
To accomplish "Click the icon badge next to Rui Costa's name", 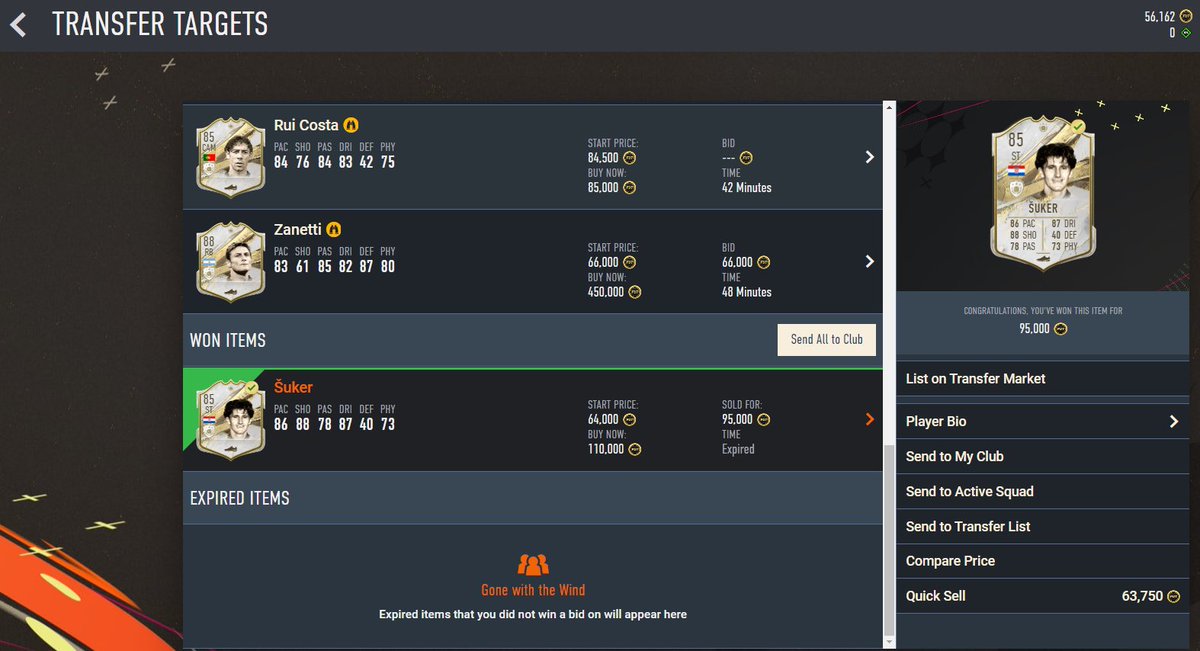I will point(352,126).
